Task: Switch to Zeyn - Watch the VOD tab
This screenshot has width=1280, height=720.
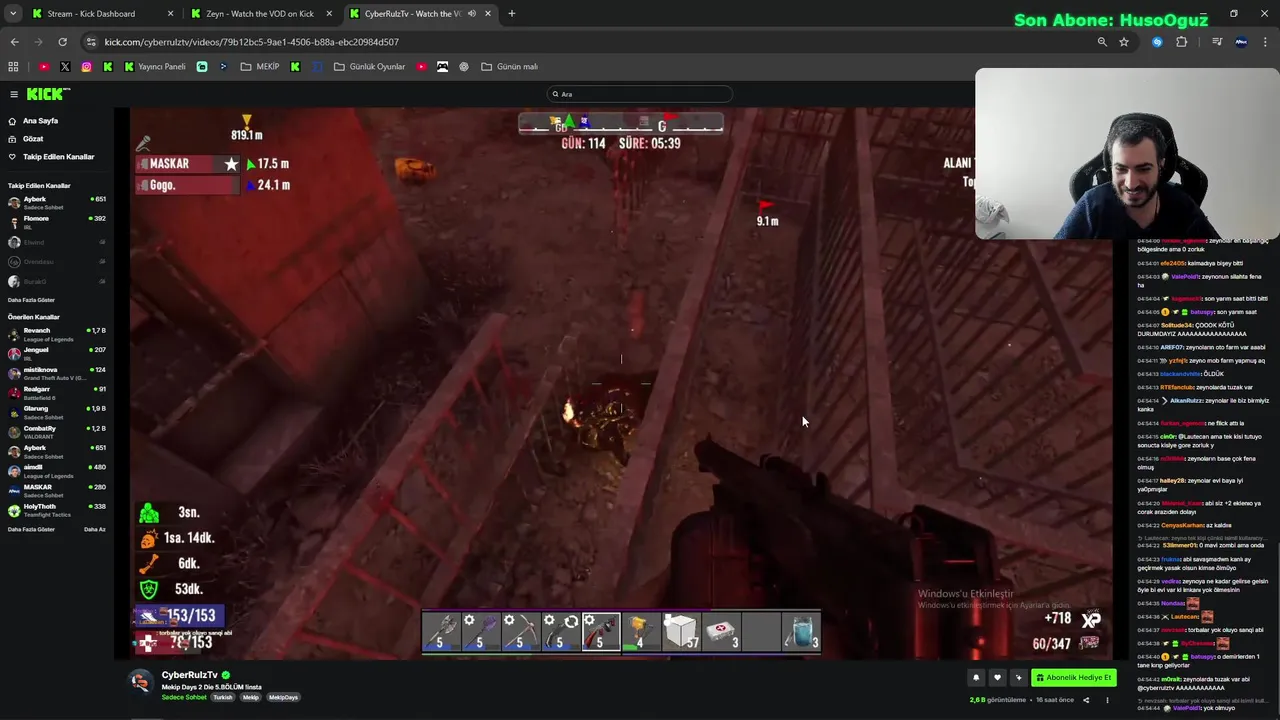Action: [260, 14]
